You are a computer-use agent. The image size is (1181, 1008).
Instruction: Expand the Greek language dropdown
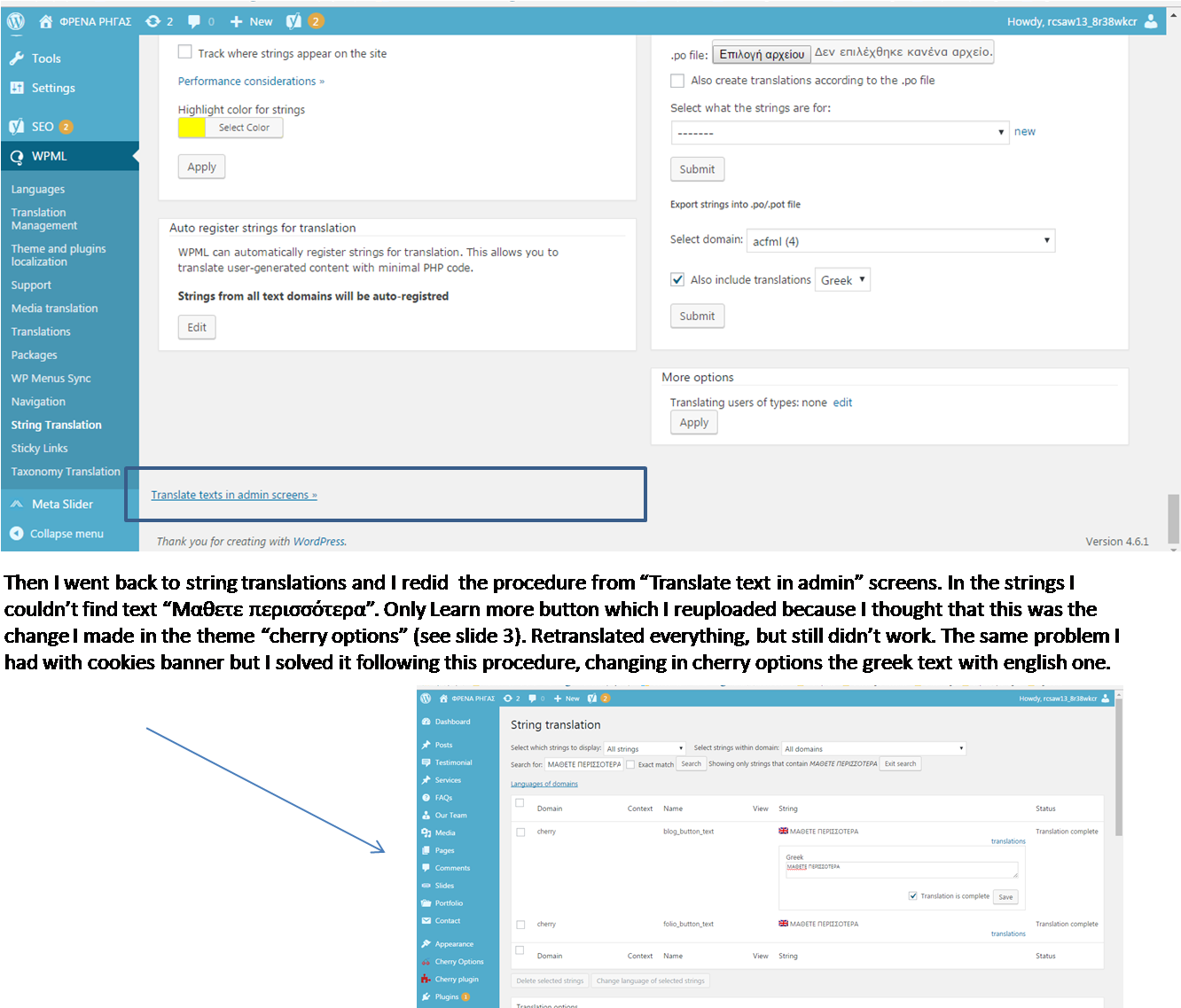(x=842, y=280)
